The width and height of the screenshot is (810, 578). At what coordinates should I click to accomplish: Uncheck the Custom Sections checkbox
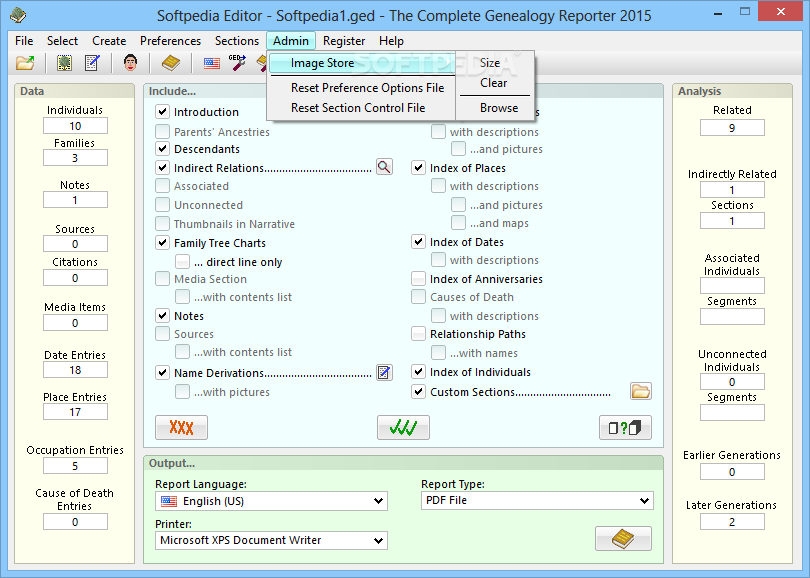418,392
